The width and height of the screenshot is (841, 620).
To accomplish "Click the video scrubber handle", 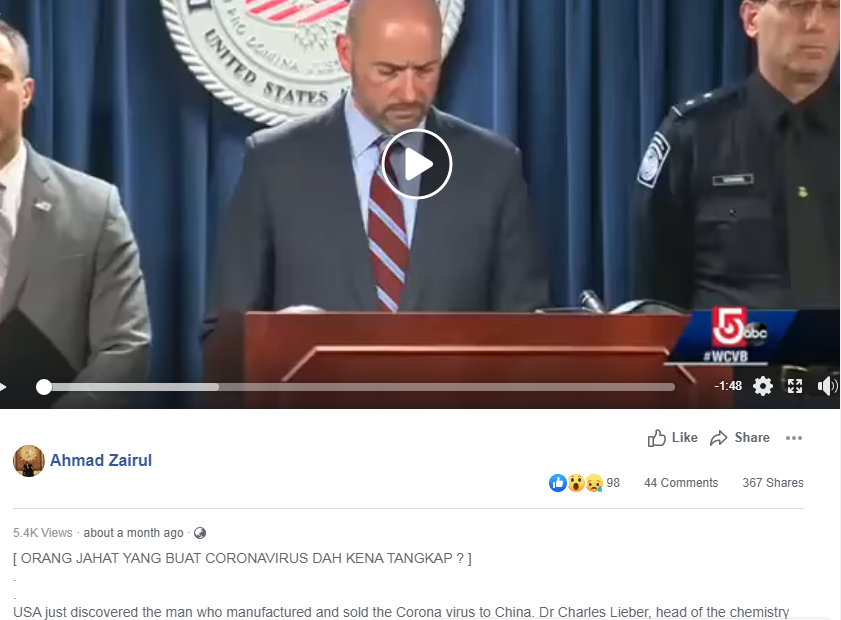I will click(44, 387).
